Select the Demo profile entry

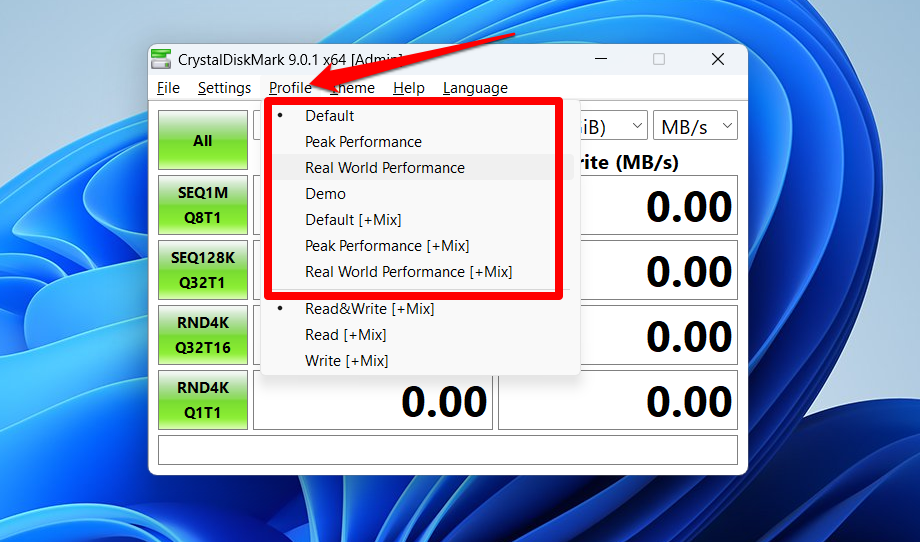tap(325, 194)
